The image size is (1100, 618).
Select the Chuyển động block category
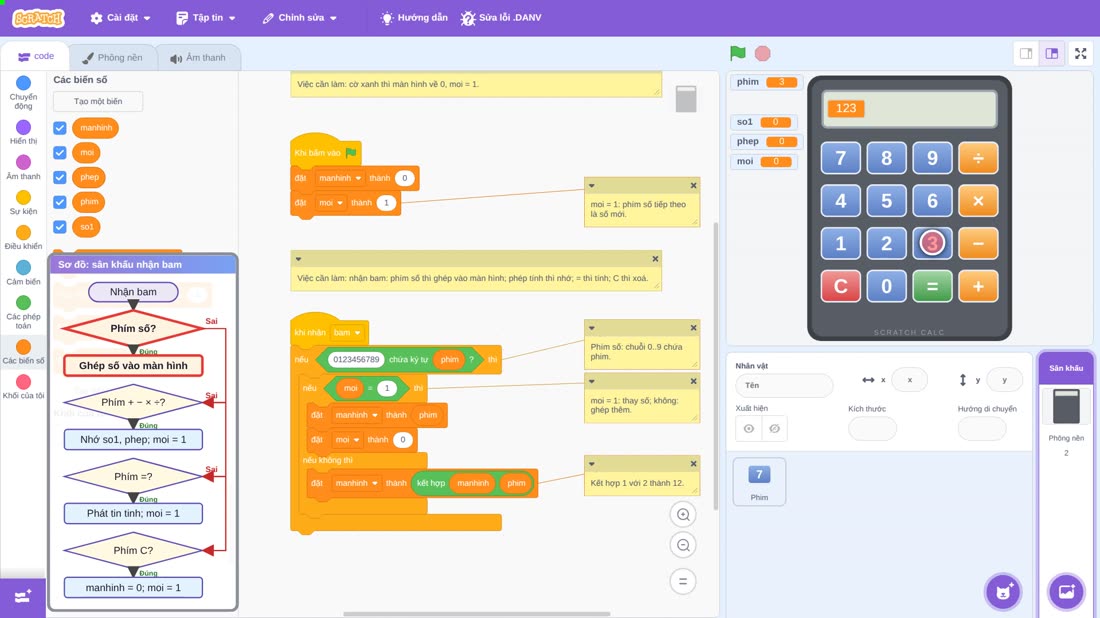(x=23, y=93)
